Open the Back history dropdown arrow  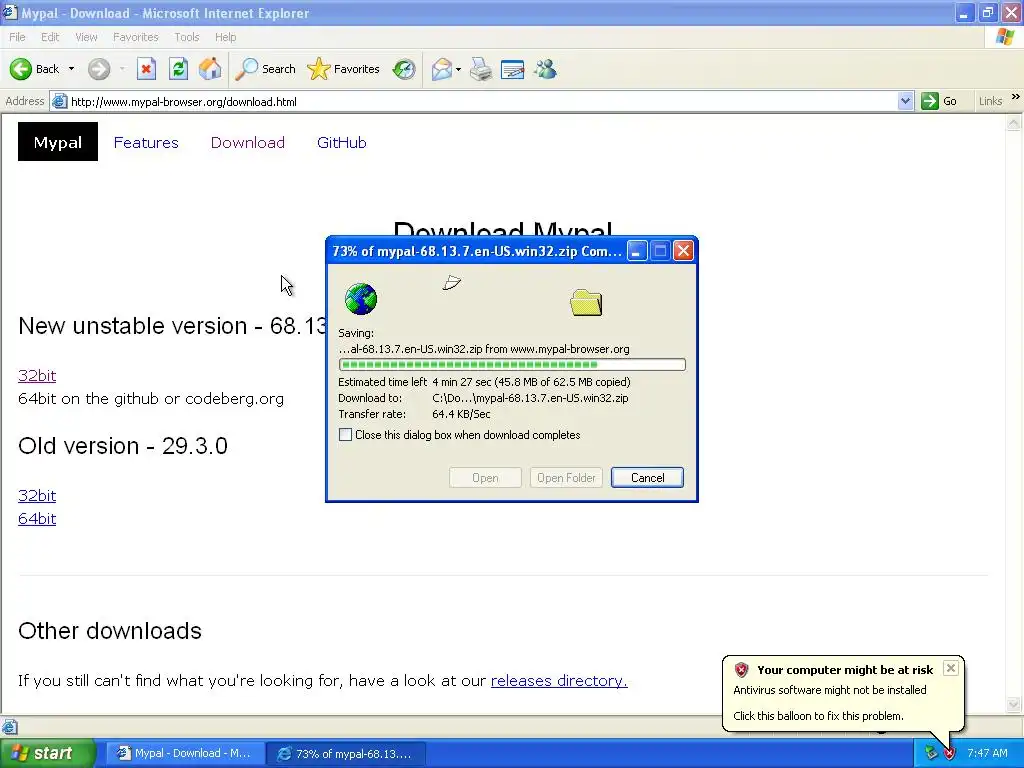(x=71, y=69)
